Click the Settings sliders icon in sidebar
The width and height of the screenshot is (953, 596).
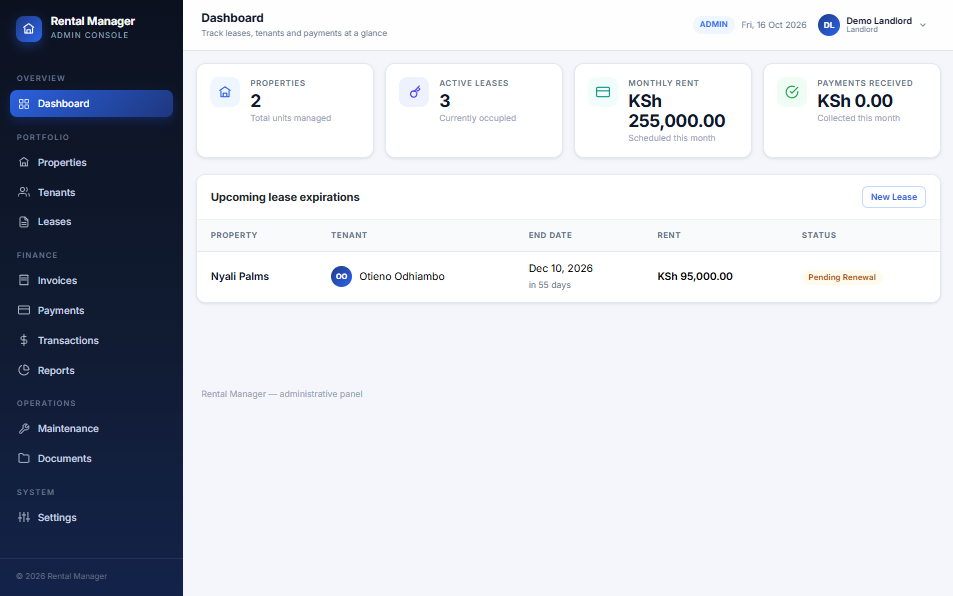pyautogui.click(x=24, y=517)
